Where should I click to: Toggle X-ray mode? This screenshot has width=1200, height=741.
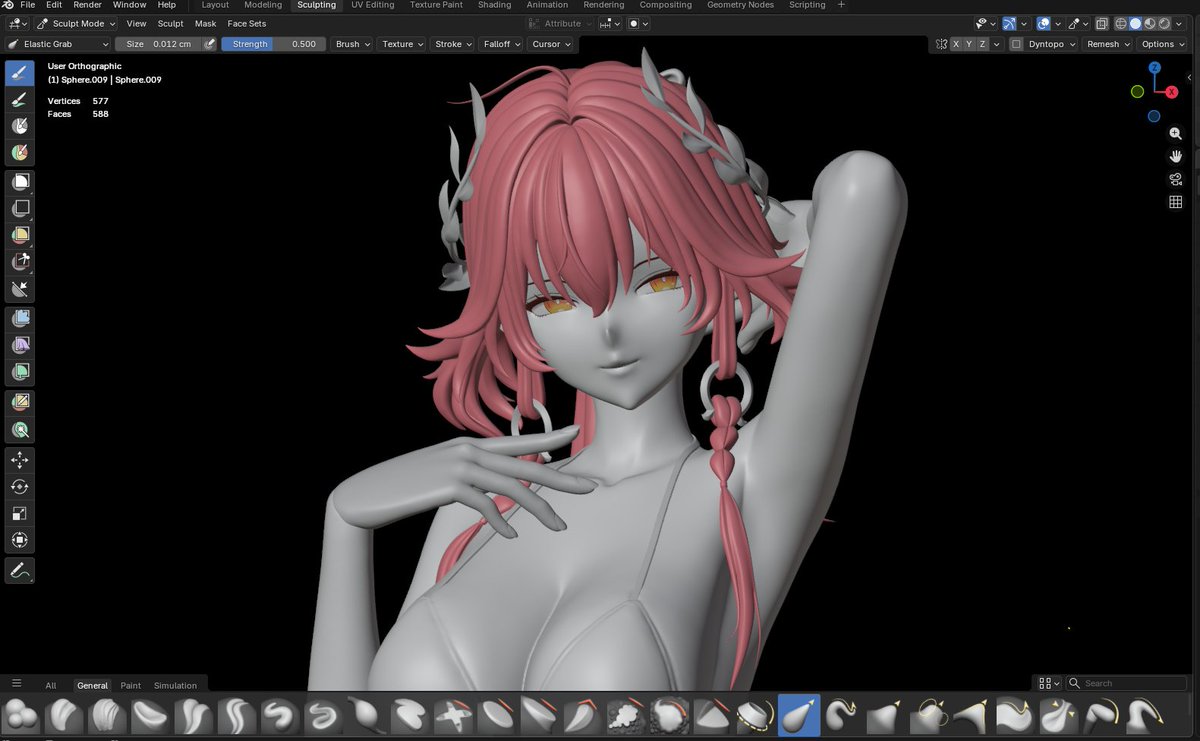[1101, 24]
